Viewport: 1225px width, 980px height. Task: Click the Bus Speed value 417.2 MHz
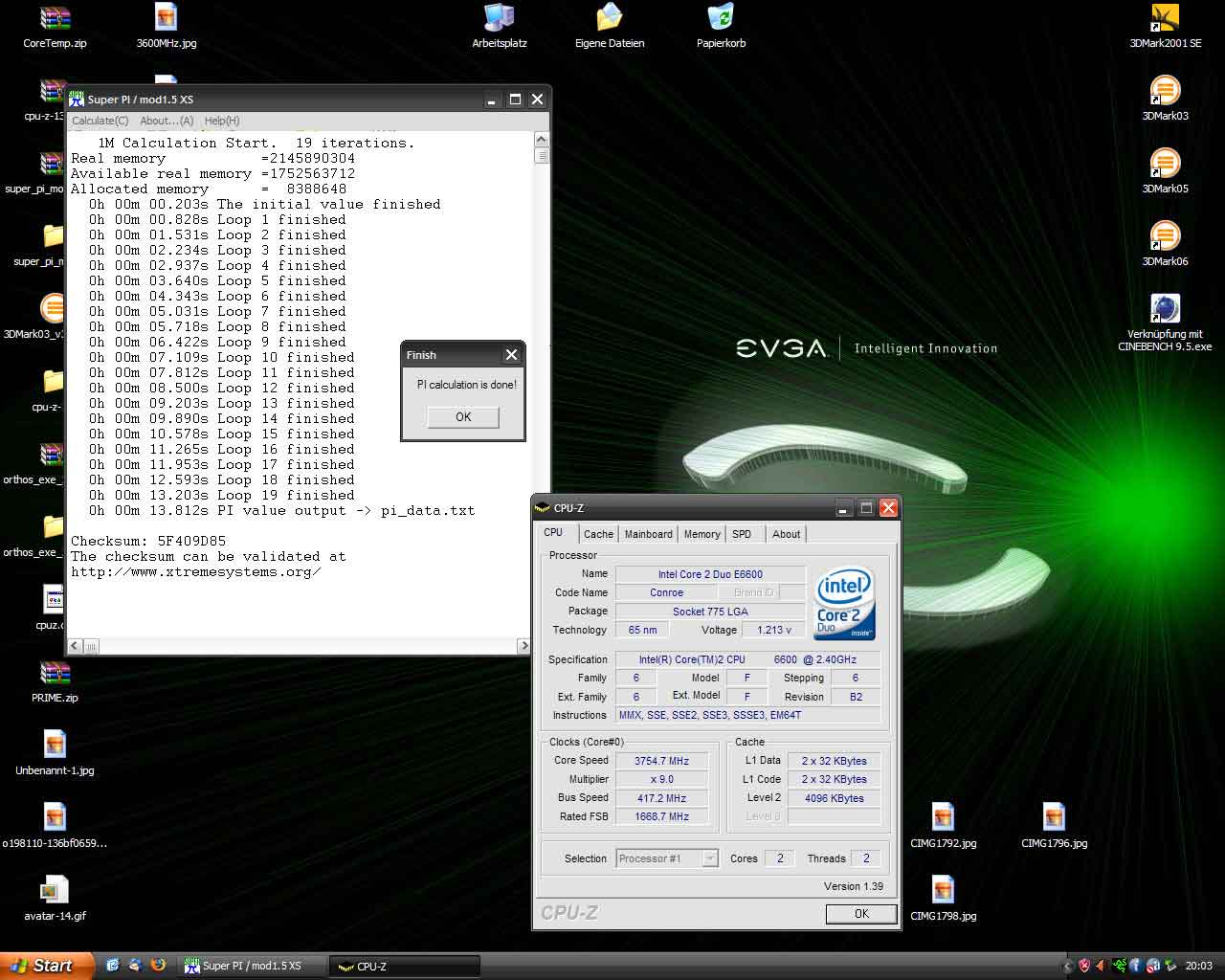tap(661, 798)
